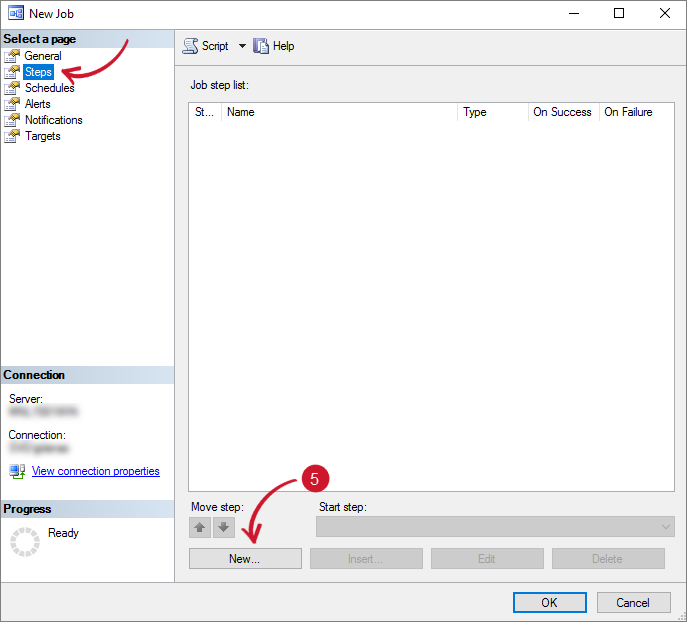Viewport: 687px width, 622px height.
Task: Expand the Start step combo box
Action: point(666,527)
